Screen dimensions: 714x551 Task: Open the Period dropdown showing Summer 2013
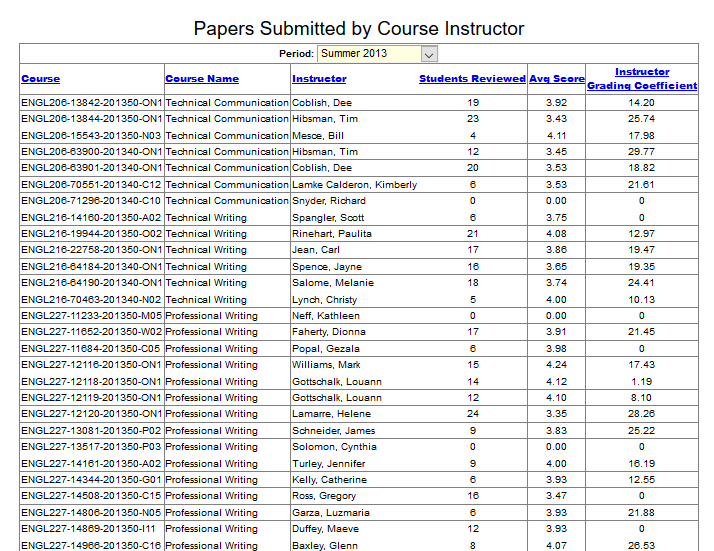[x=377, y=54]
